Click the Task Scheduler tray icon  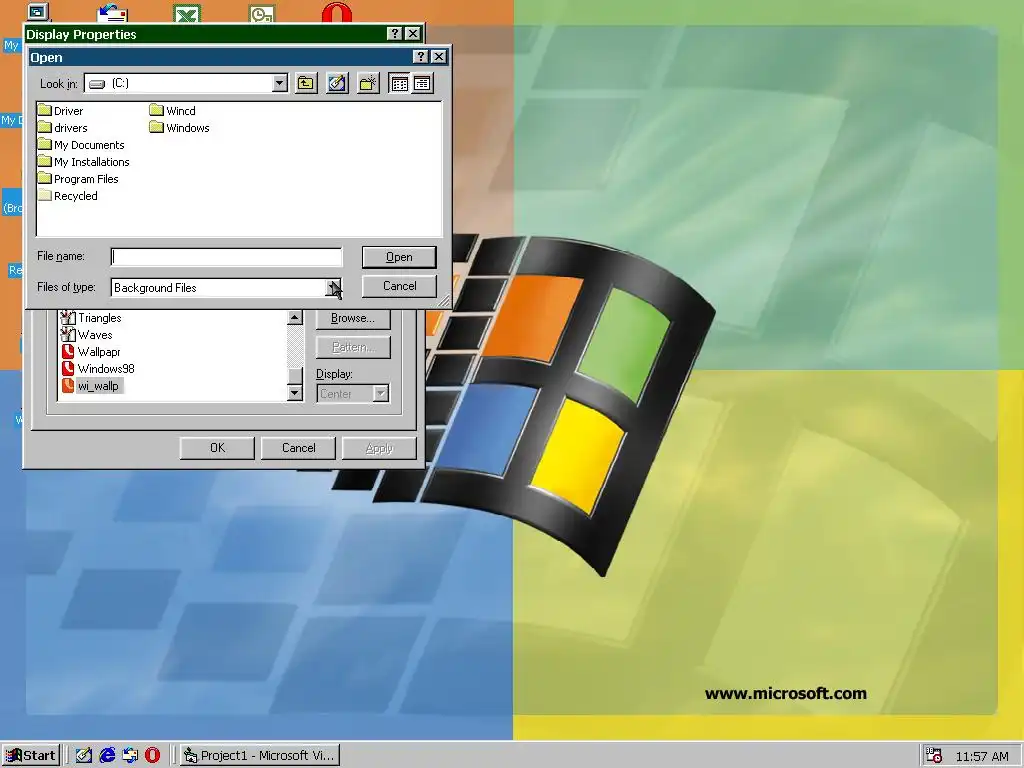pyautogui.click(x=934, y=756)
